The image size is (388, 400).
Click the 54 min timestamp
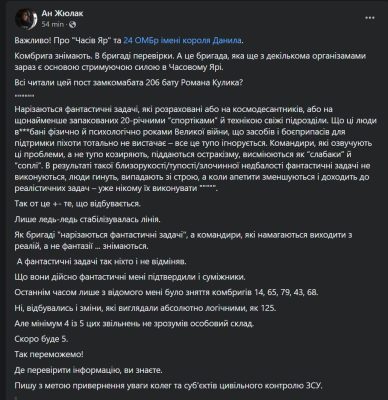pyautogui.click(x=53, y=24)
